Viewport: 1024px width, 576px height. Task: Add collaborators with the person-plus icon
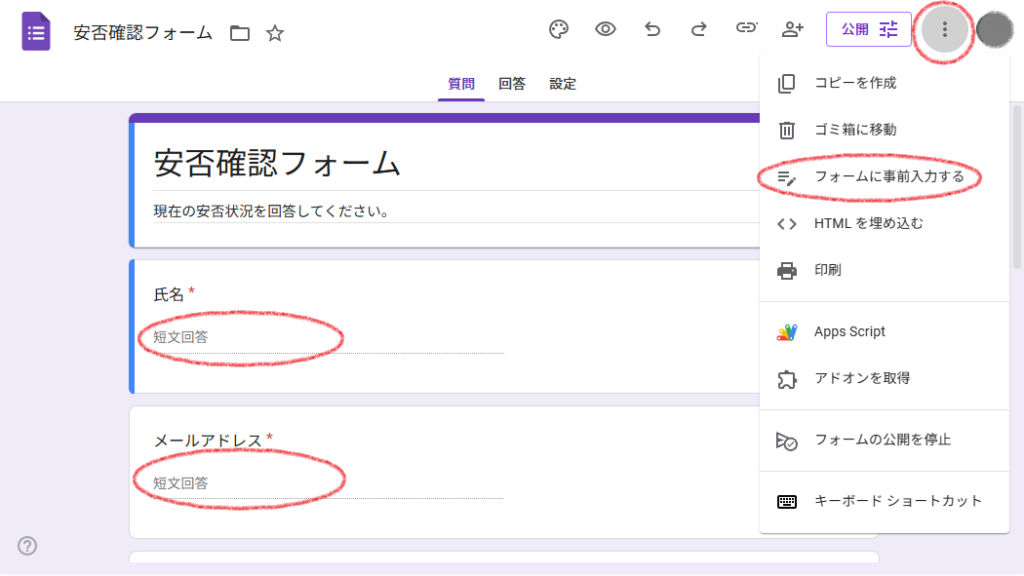tap(793, 29)
